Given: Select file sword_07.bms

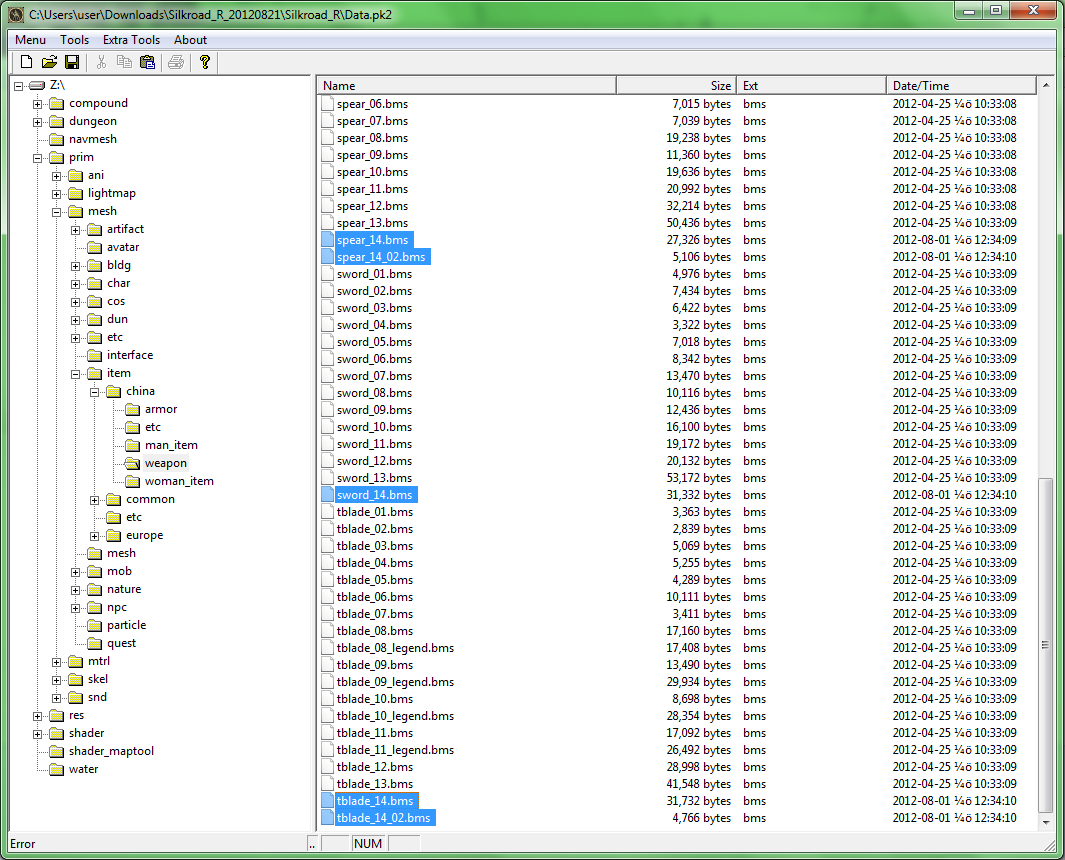Looking at the screenshot, I should coord(374,376).
